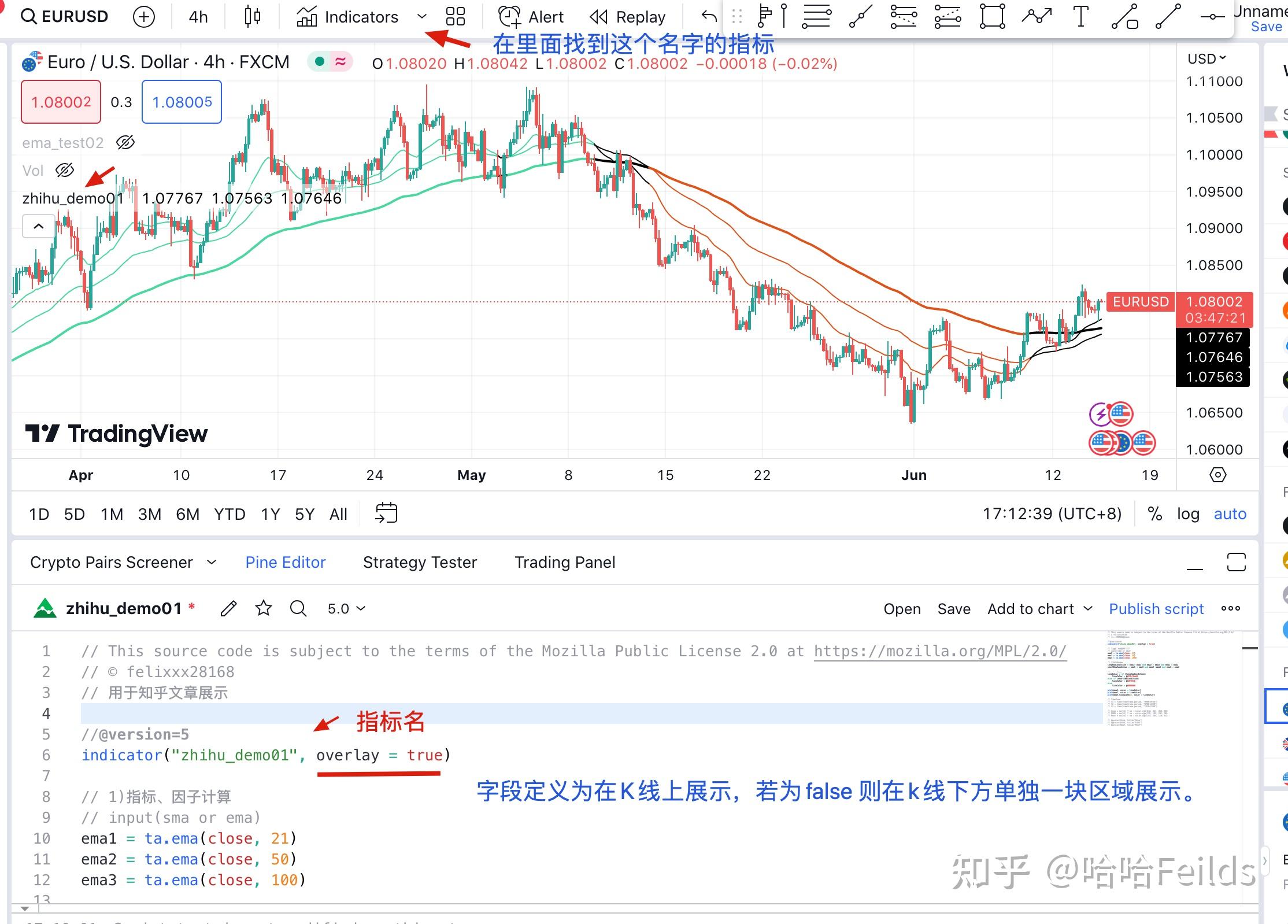
Task: Expand the Crypto Pairs Screener dropdown
Action: 212,562
